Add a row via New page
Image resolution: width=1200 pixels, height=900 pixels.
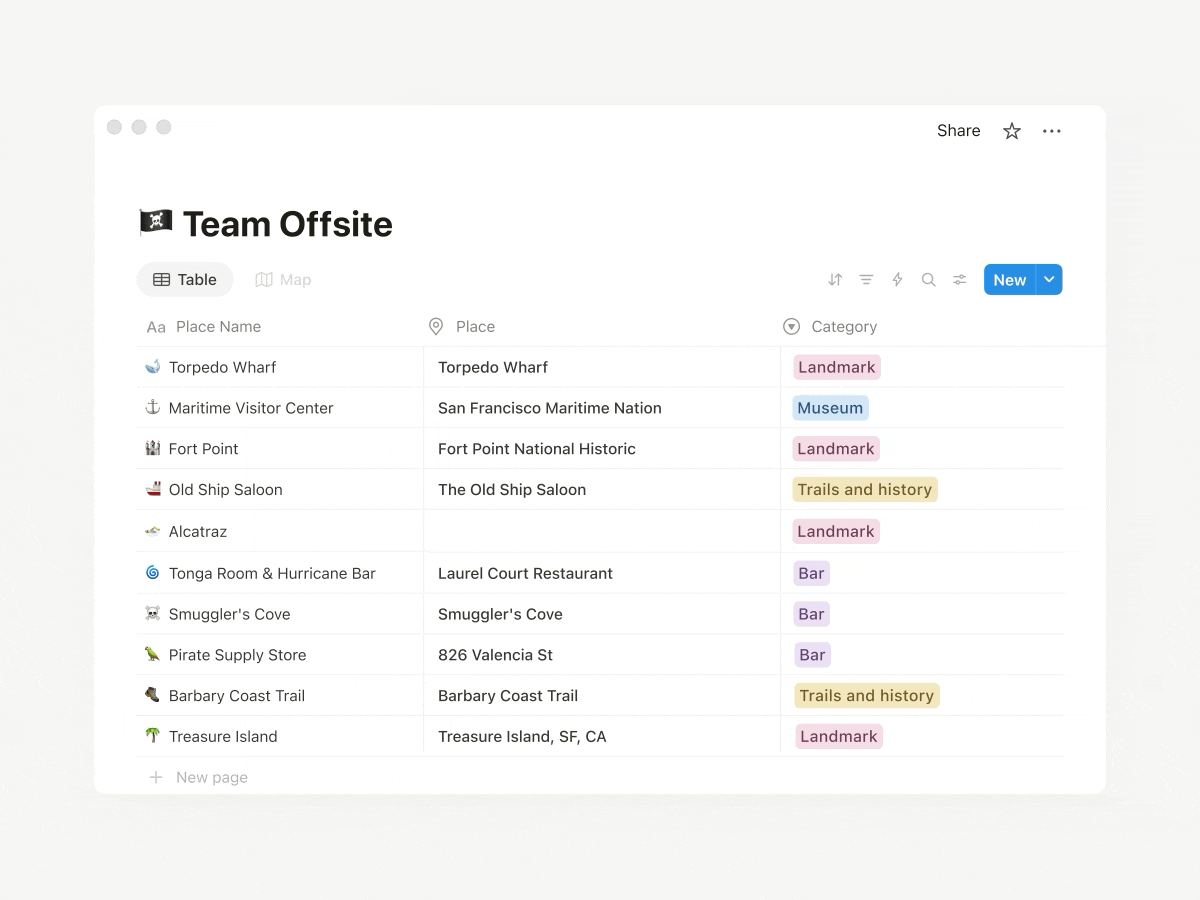click(198, 777)
